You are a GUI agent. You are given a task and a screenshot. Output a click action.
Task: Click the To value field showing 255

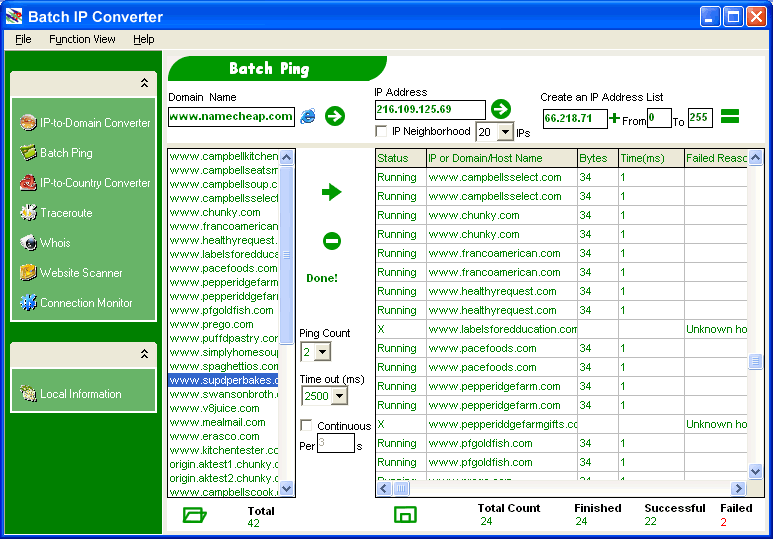700,118
